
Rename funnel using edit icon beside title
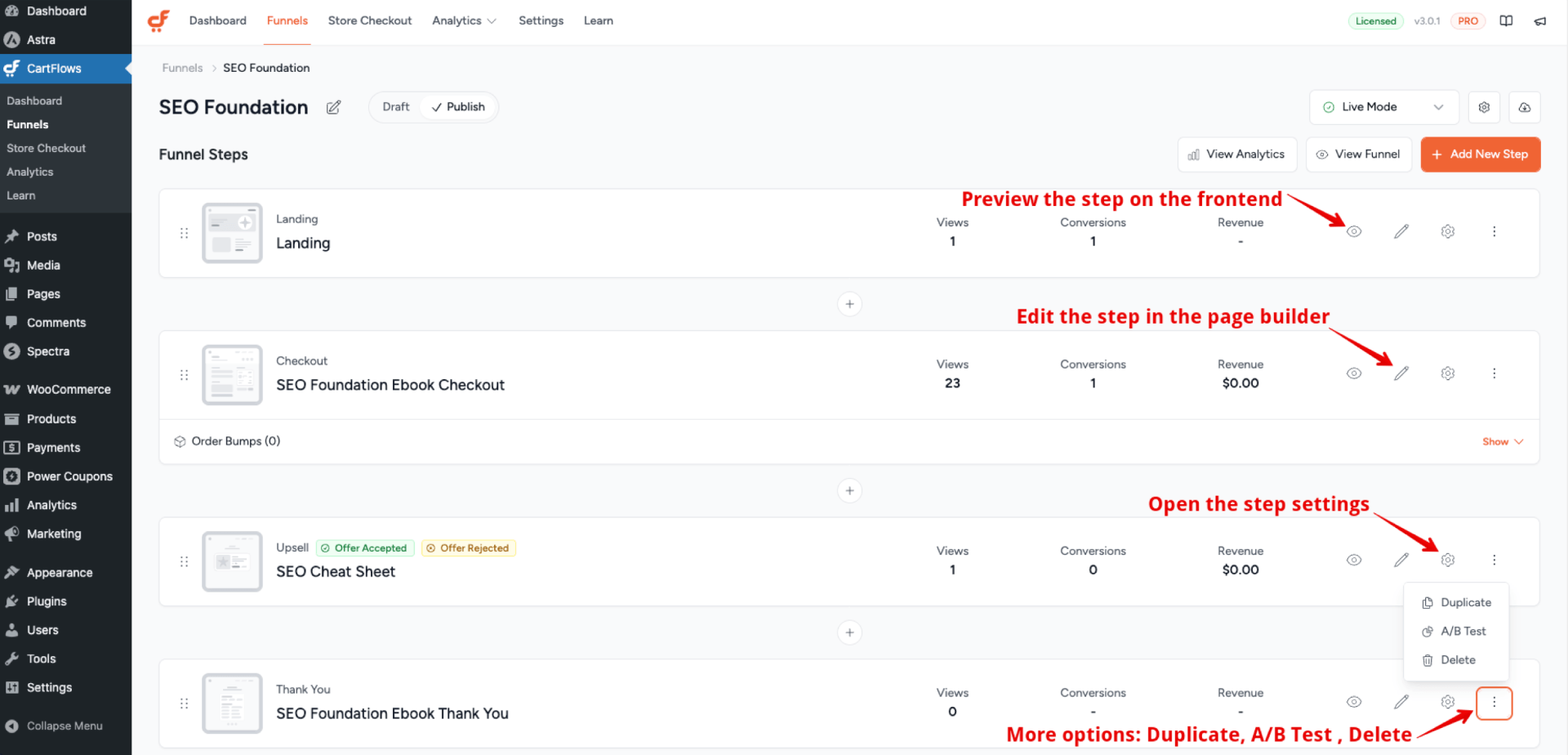click(333, 107)
